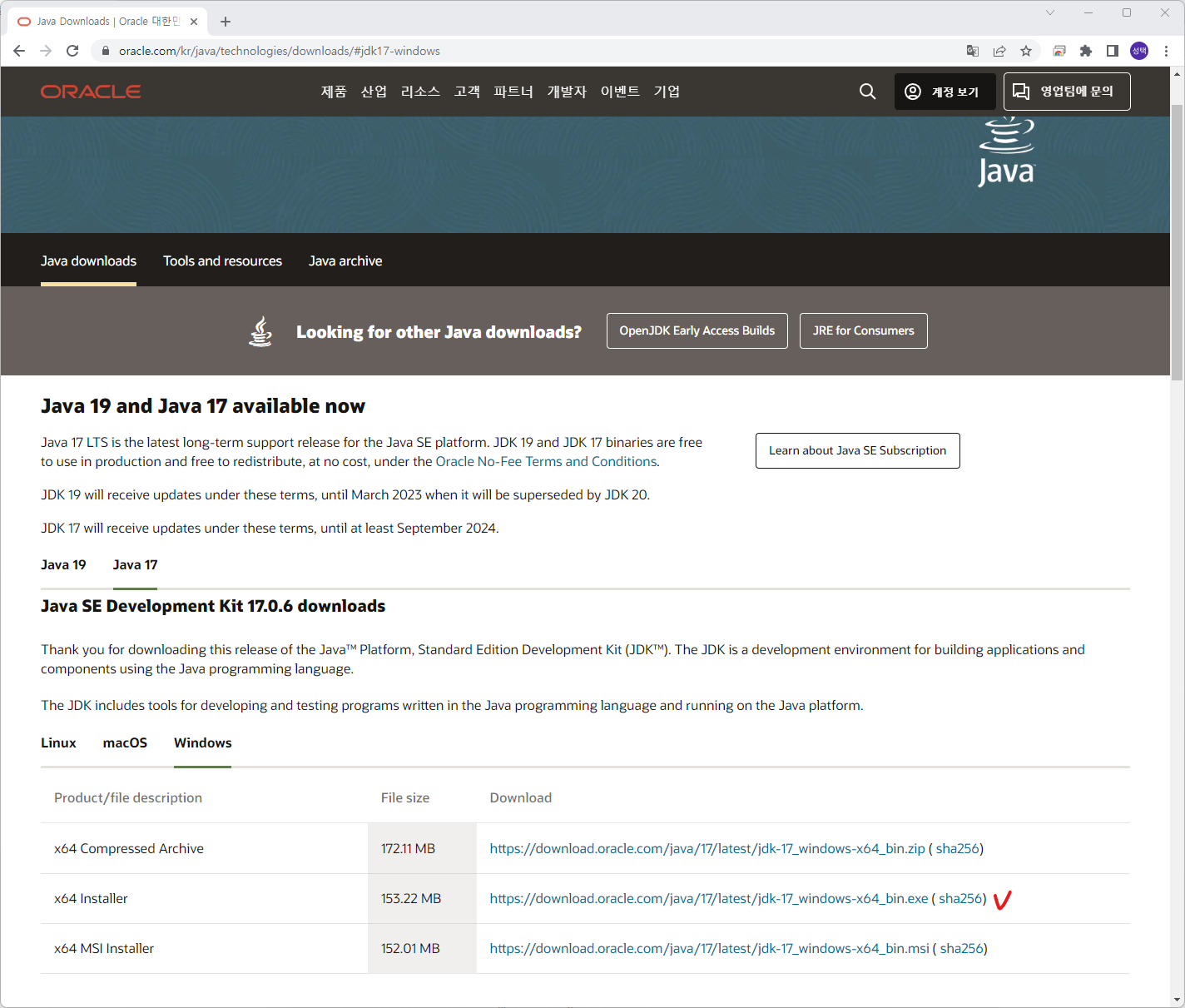1185x1008 pixels.
Task: Go back to the previous page
Action: (x=19, y=51)
